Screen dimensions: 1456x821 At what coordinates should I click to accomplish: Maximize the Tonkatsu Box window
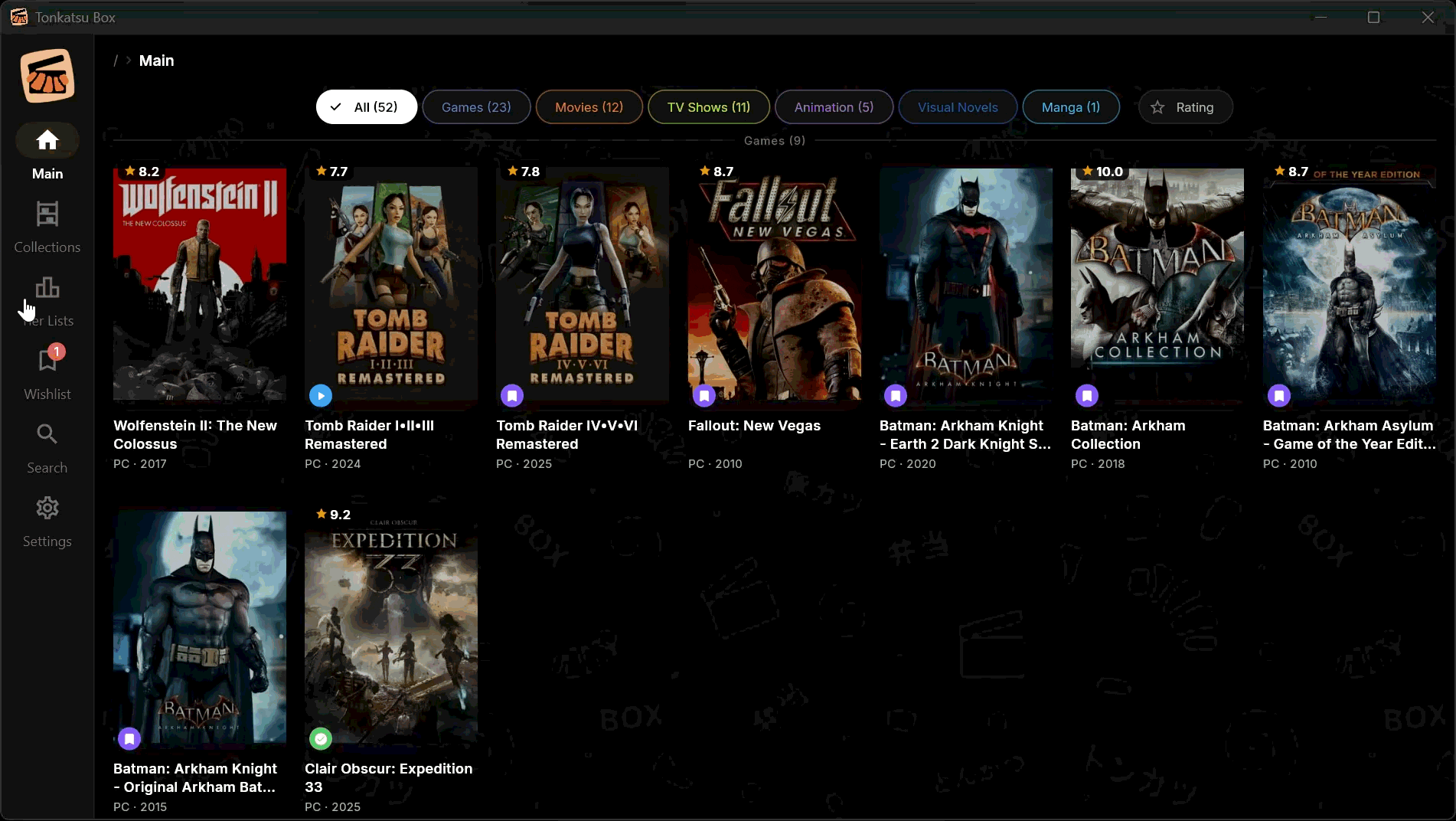tap(1373, 17)
